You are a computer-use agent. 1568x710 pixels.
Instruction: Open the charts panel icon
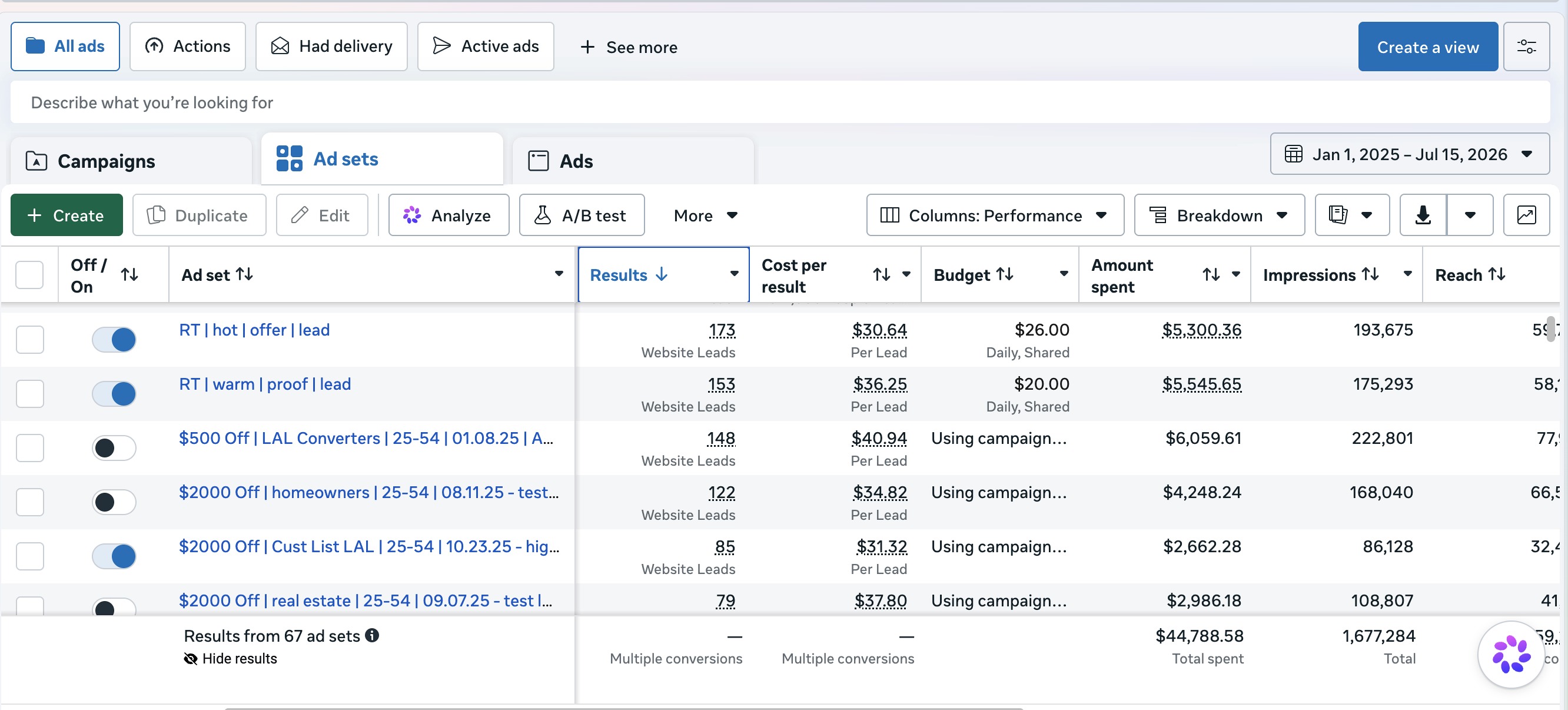coord(1526,215)
